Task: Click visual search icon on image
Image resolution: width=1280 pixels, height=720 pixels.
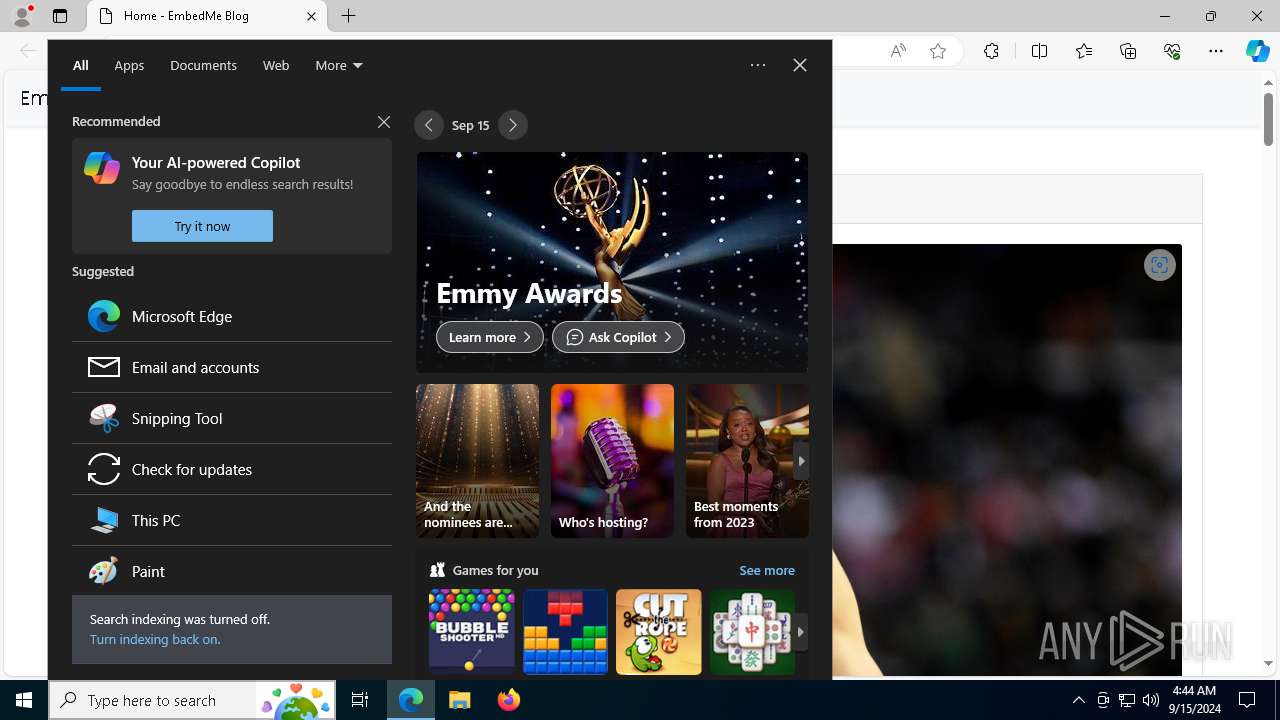Action: (x=1159, y=265)
